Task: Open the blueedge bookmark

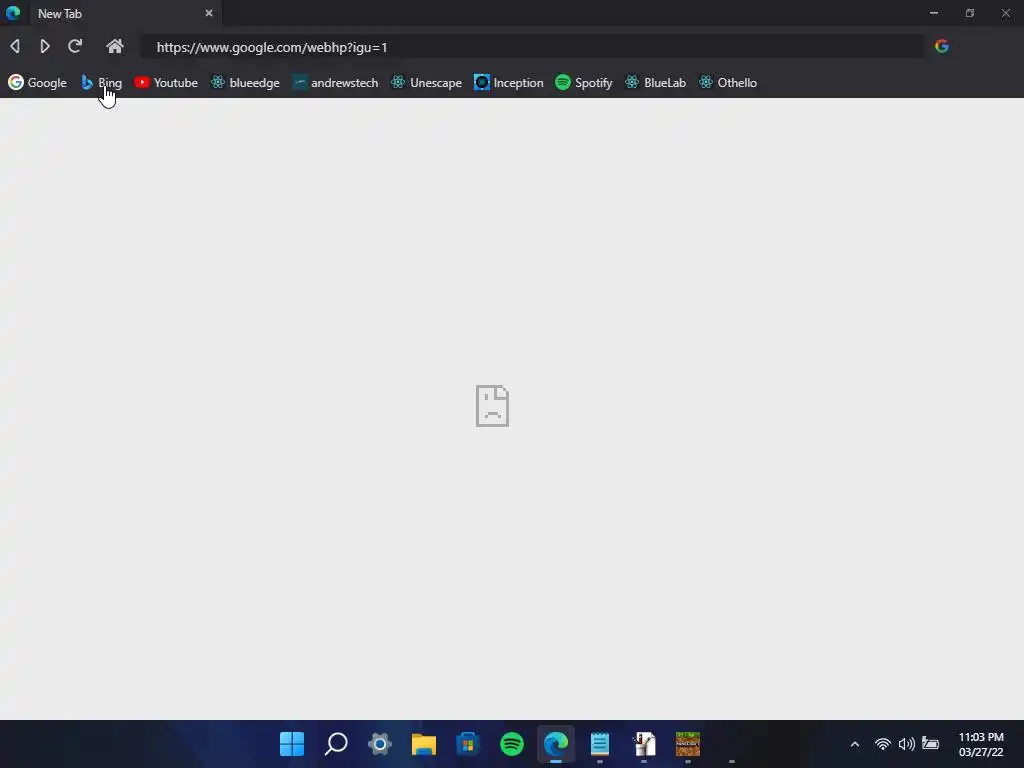Action: 245,83
